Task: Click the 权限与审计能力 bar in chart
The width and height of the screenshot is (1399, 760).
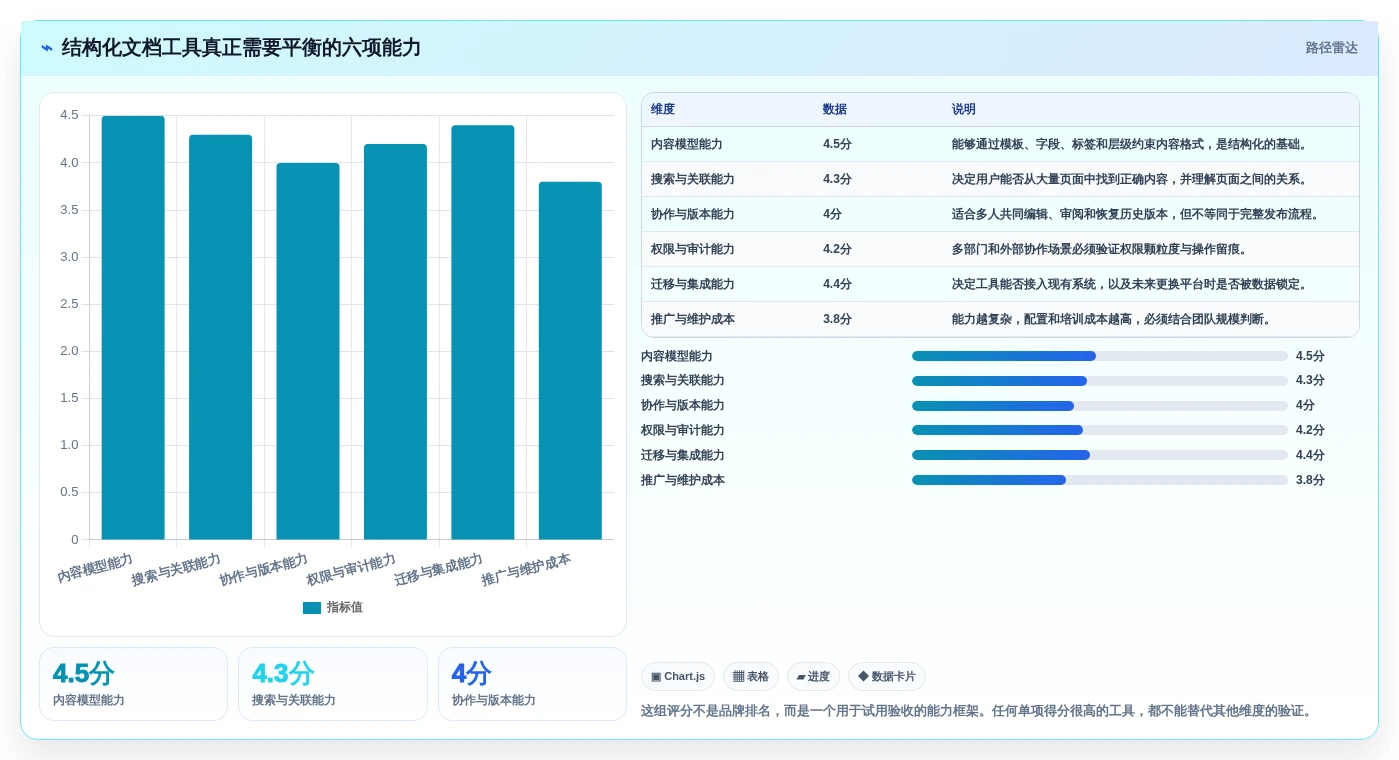Action: (395, 342)
